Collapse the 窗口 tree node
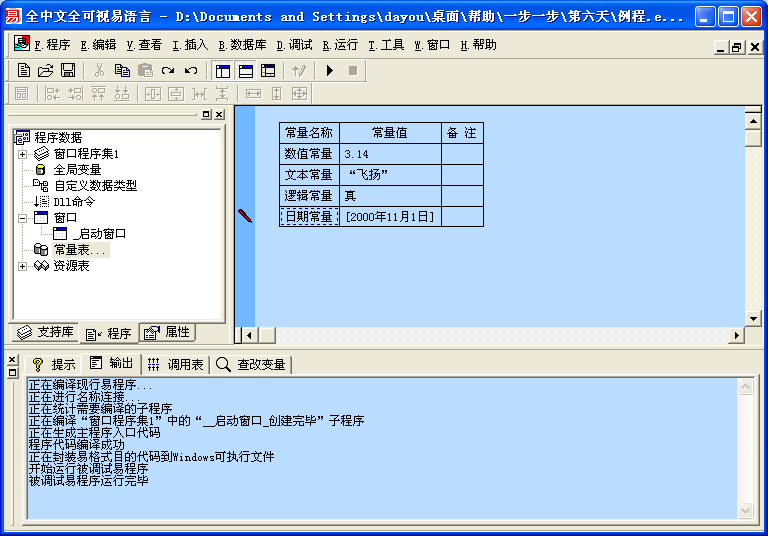The height and width of the screenshot is (536, 768). pyautogui.click(x=22, y=218)
